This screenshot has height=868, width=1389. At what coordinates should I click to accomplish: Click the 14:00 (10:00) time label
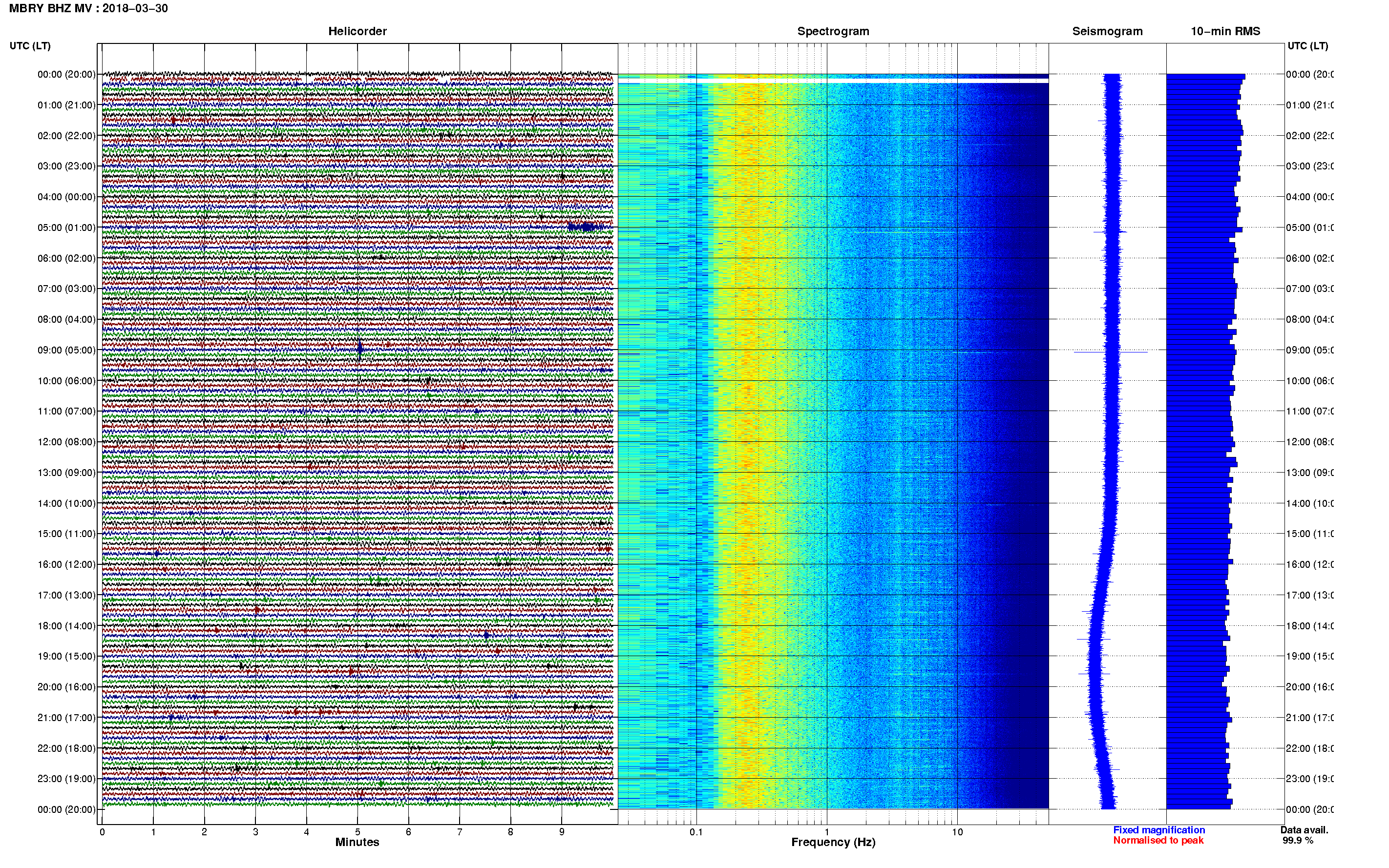[x=66, y=503]
